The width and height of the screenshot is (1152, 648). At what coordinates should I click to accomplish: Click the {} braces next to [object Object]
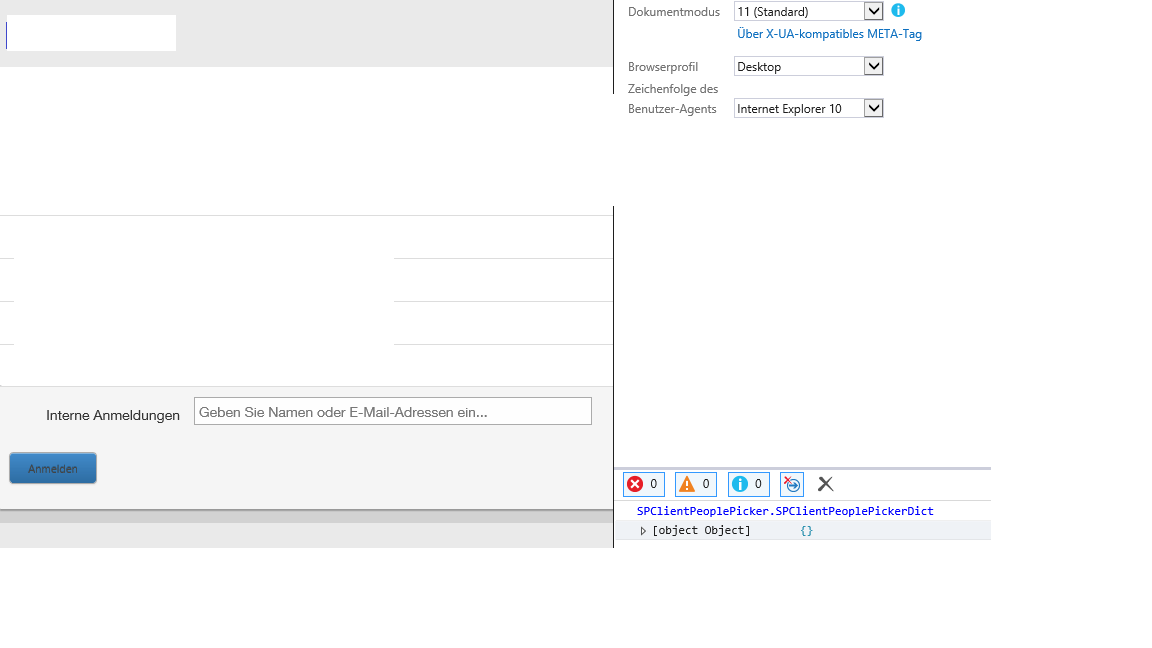point(806,530)
